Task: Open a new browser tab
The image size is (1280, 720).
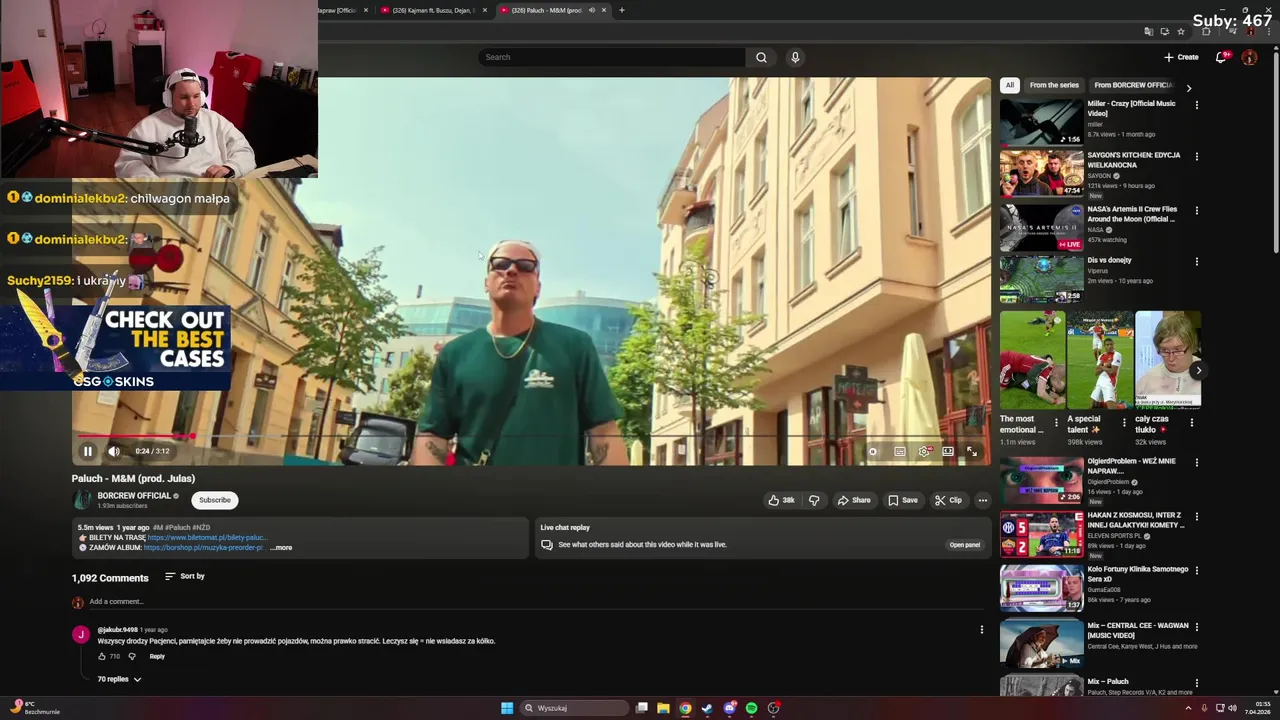Action: click(622, 10)
